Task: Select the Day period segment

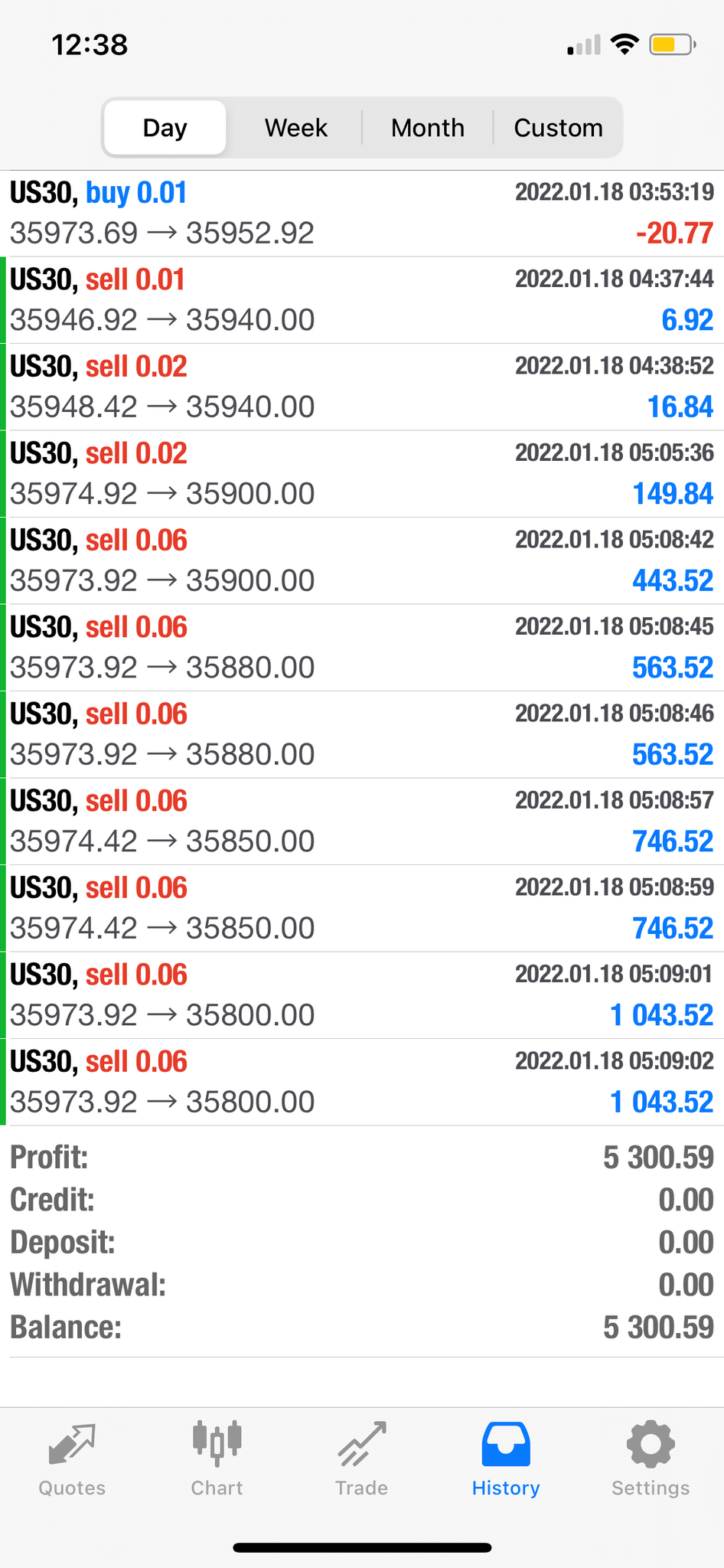Action: [x=165, y=128]
